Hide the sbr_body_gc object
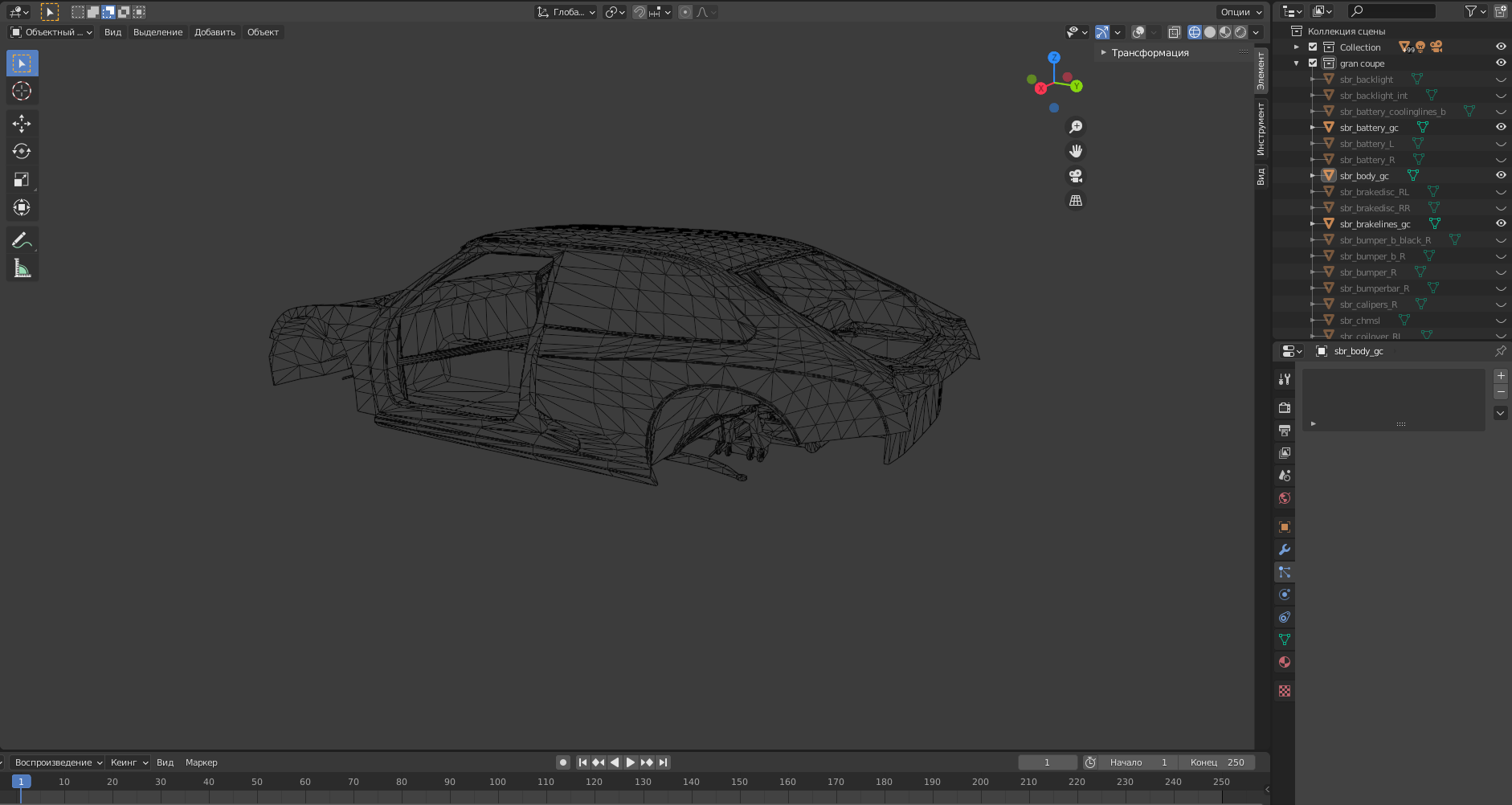The height and width of the screenshot is (805, 1512). point(1500,176)
